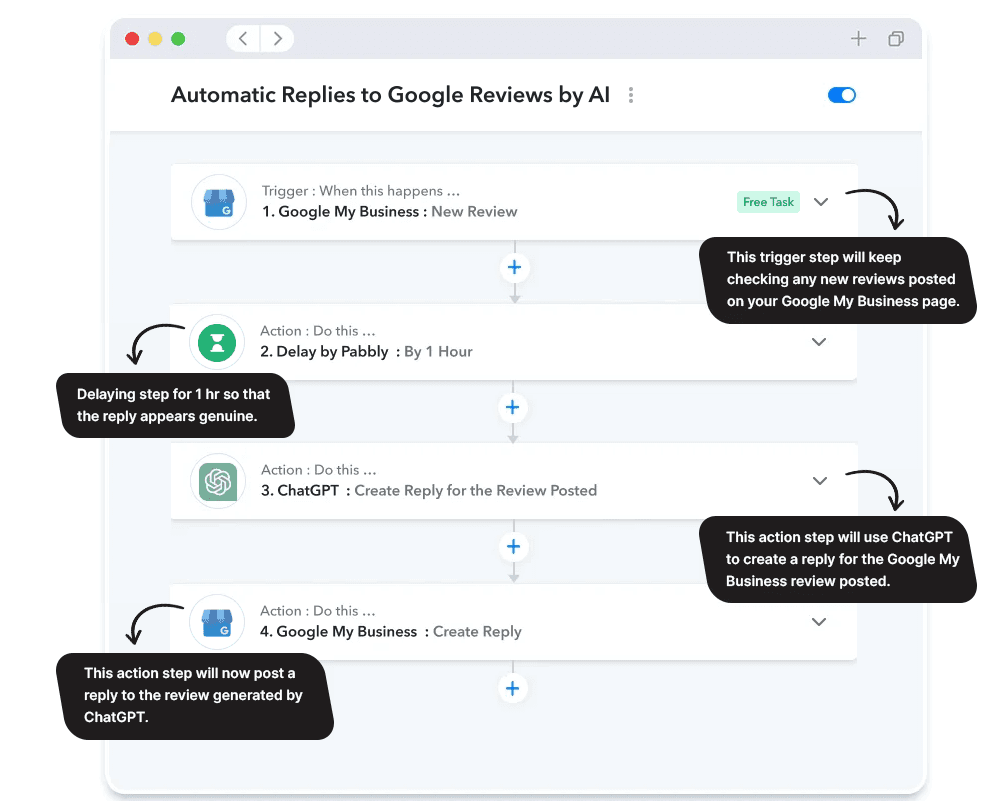This screenshot has height=801, width=1002.
Task: Click the red close window button
Action: click(132, 39)
